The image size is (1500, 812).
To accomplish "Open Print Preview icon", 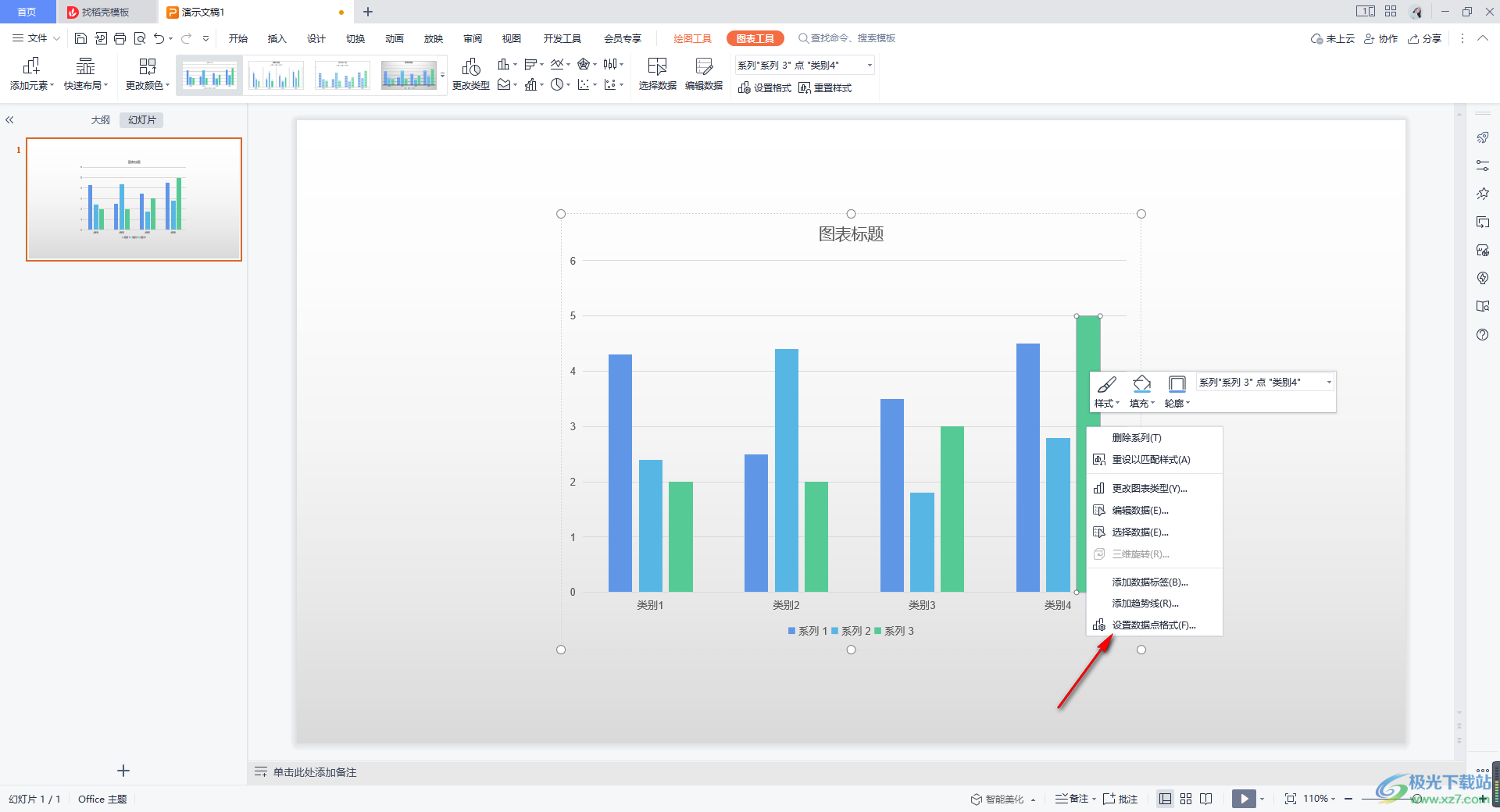I will [x=140, y=38].
